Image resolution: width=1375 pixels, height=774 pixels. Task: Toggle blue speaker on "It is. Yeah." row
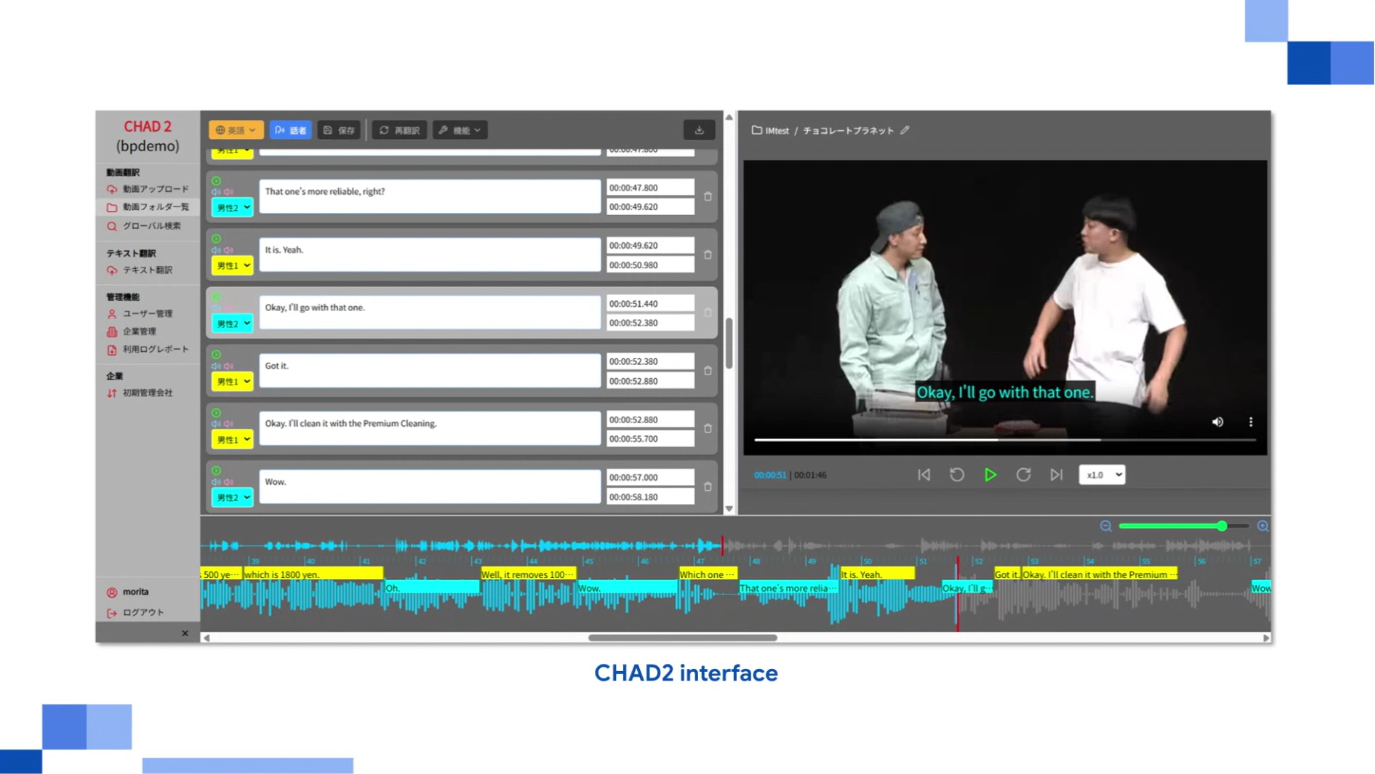coord(216,250)
